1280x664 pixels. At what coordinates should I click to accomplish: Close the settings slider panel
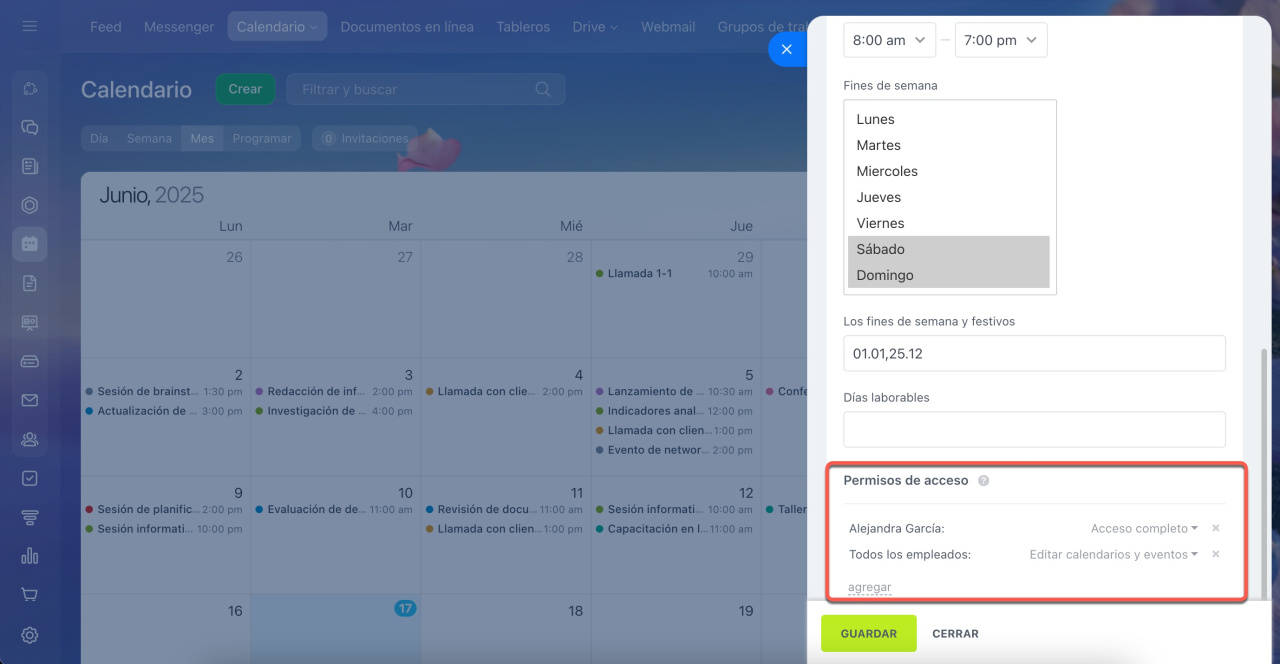click(786, 49)
